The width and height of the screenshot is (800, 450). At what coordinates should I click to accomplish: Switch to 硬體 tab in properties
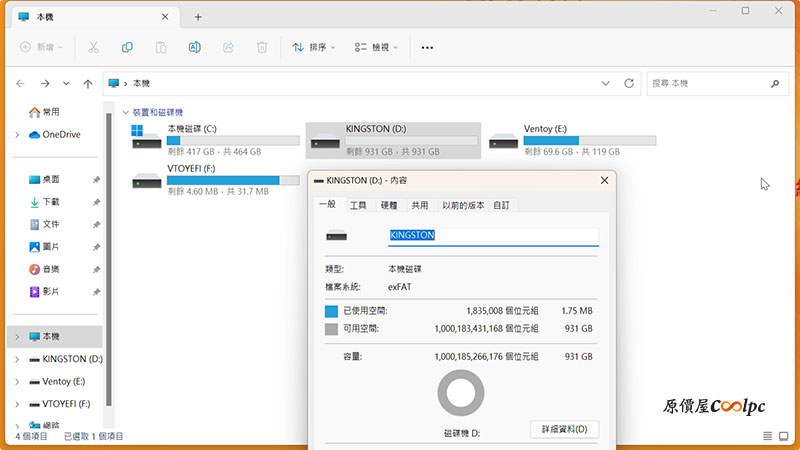click(389, 205)
